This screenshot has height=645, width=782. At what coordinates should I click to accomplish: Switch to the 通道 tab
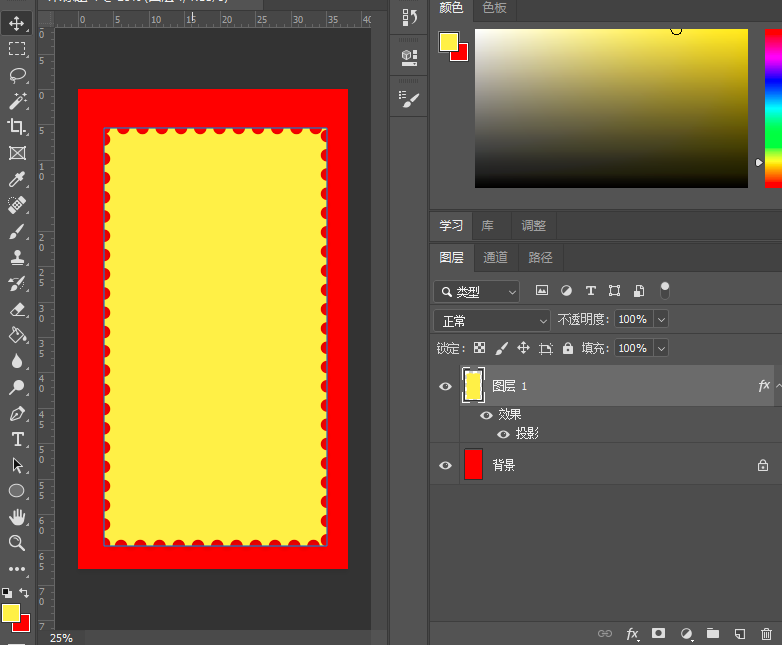[495, 257]
